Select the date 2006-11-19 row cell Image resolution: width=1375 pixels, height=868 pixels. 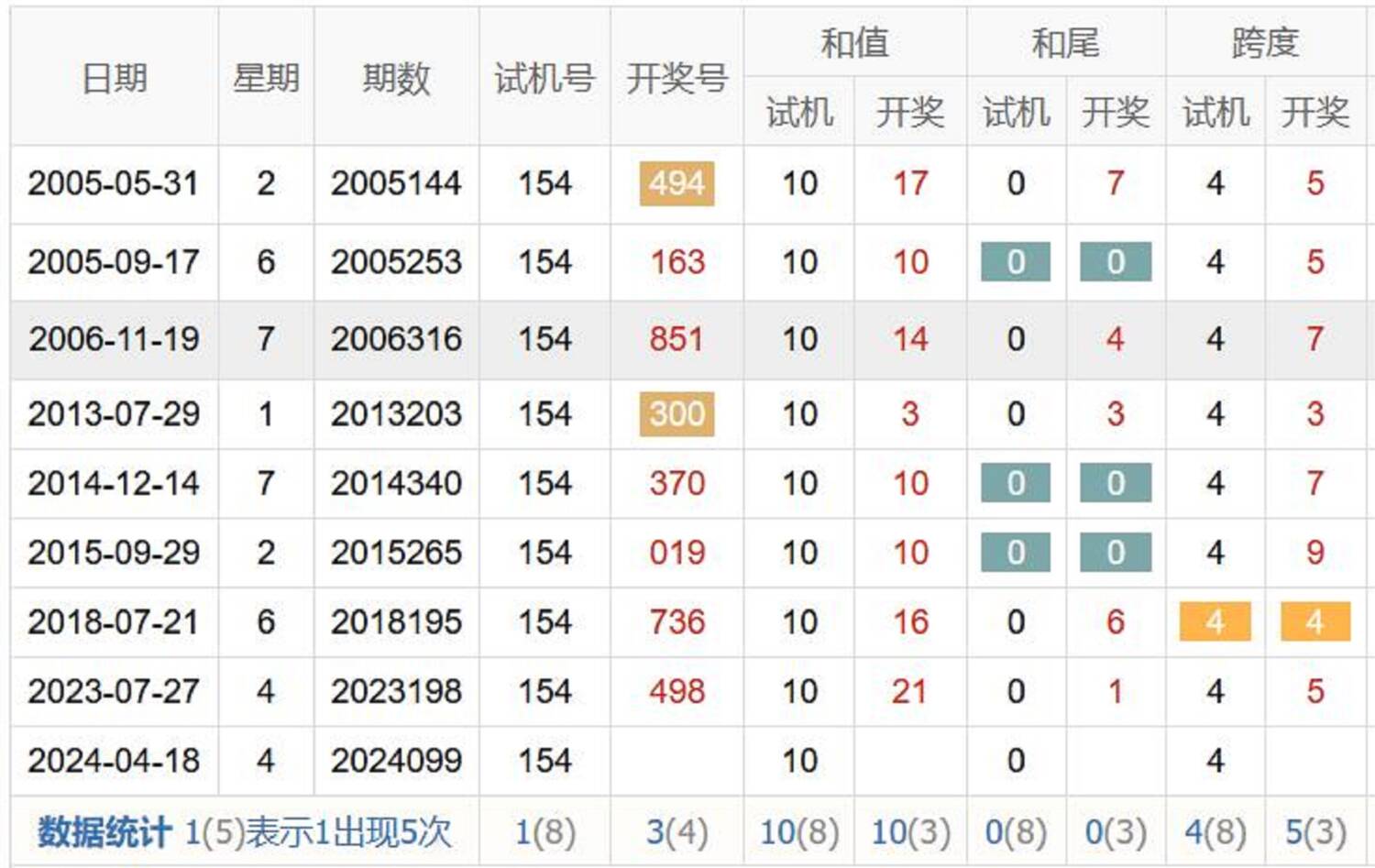(x=114, y=339)
